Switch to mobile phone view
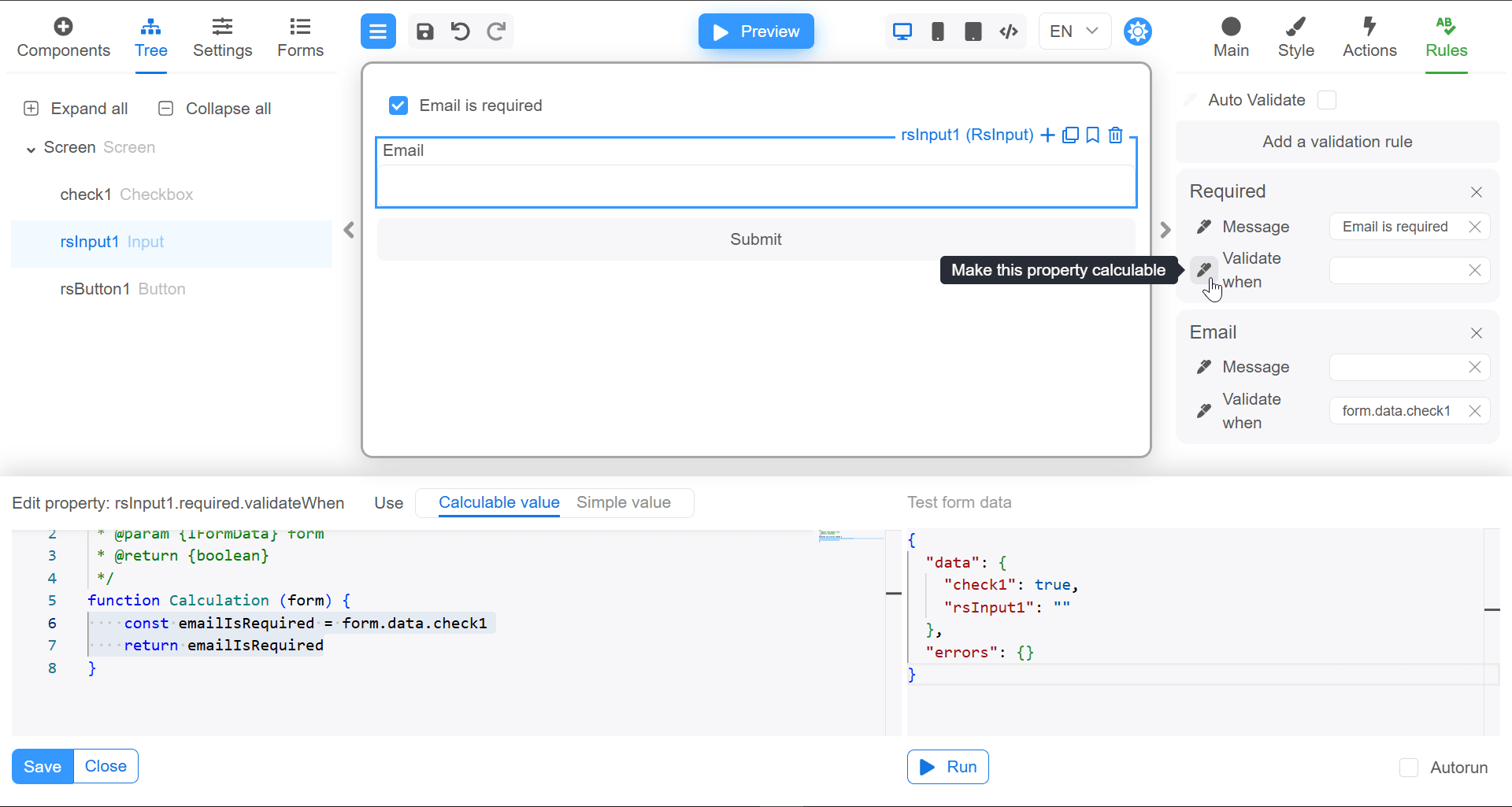Screen dimensions: 1512x807 point(938,31)
